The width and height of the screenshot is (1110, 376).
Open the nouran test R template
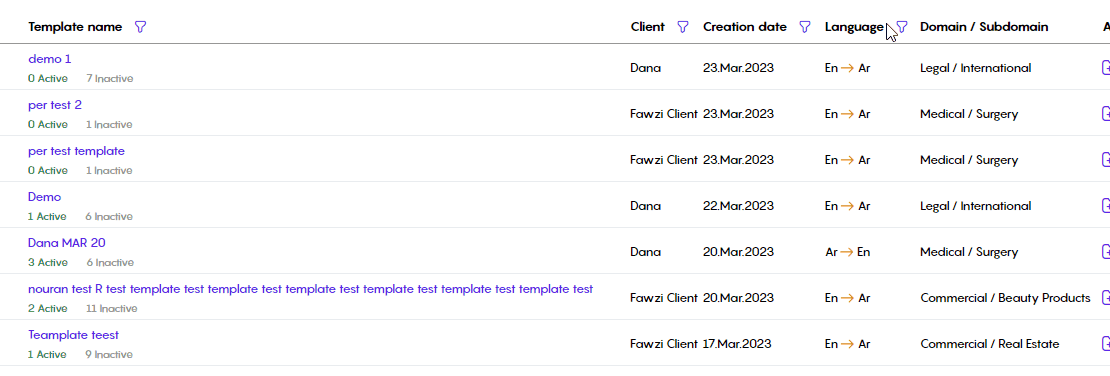[311, 289]
